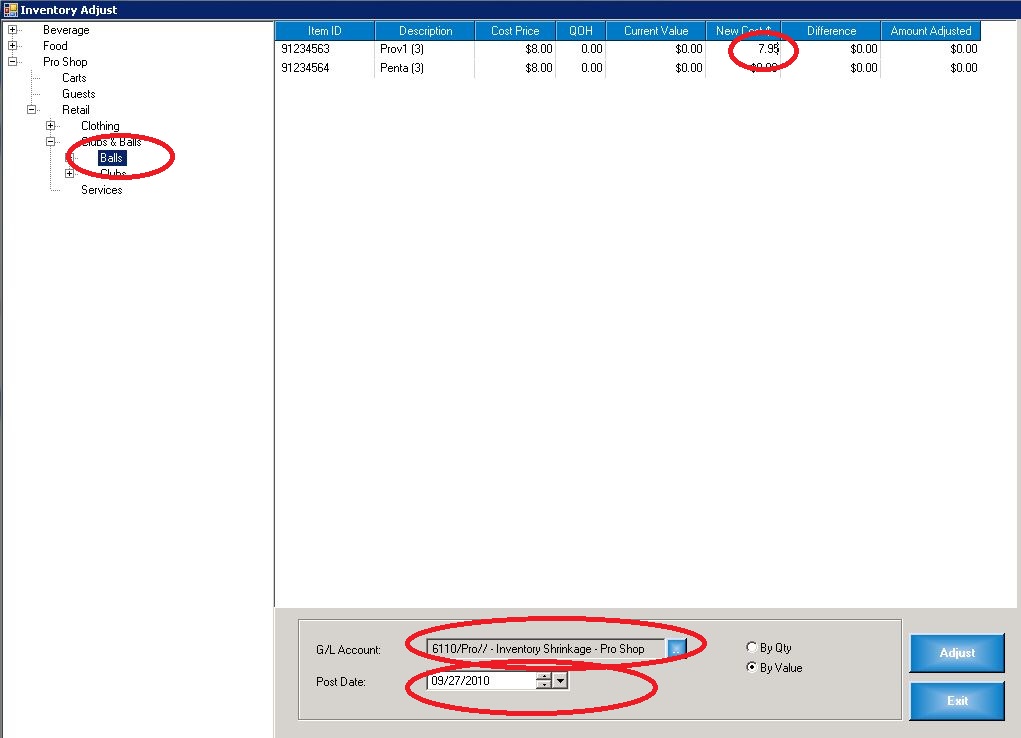Screen dimensions: 1021x738
Task: Click the Inventory Adjust window icon
Action: (10, 10)
